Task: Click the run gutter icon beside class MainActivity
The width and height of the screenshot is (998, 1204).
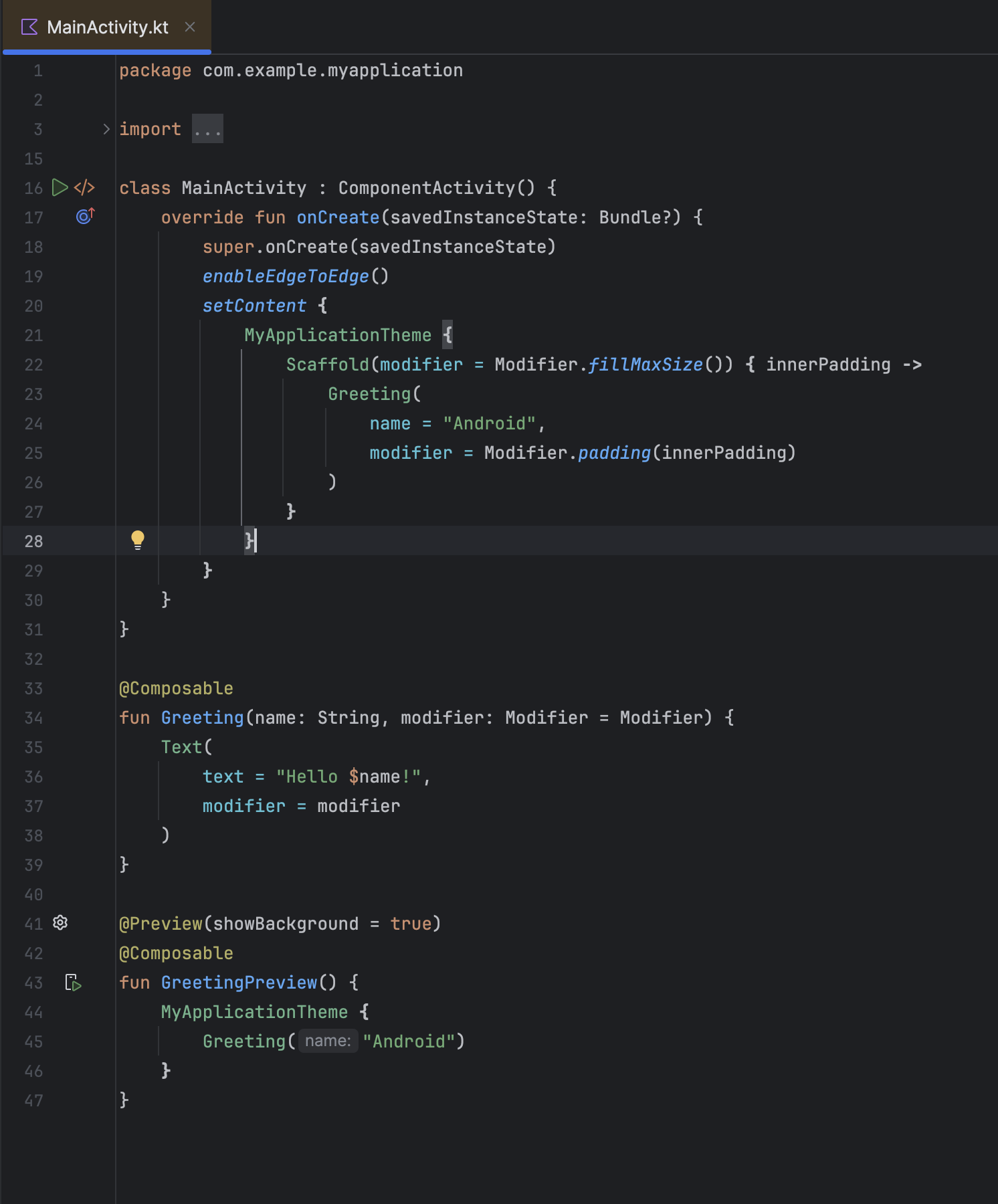Action: point(60,187)
